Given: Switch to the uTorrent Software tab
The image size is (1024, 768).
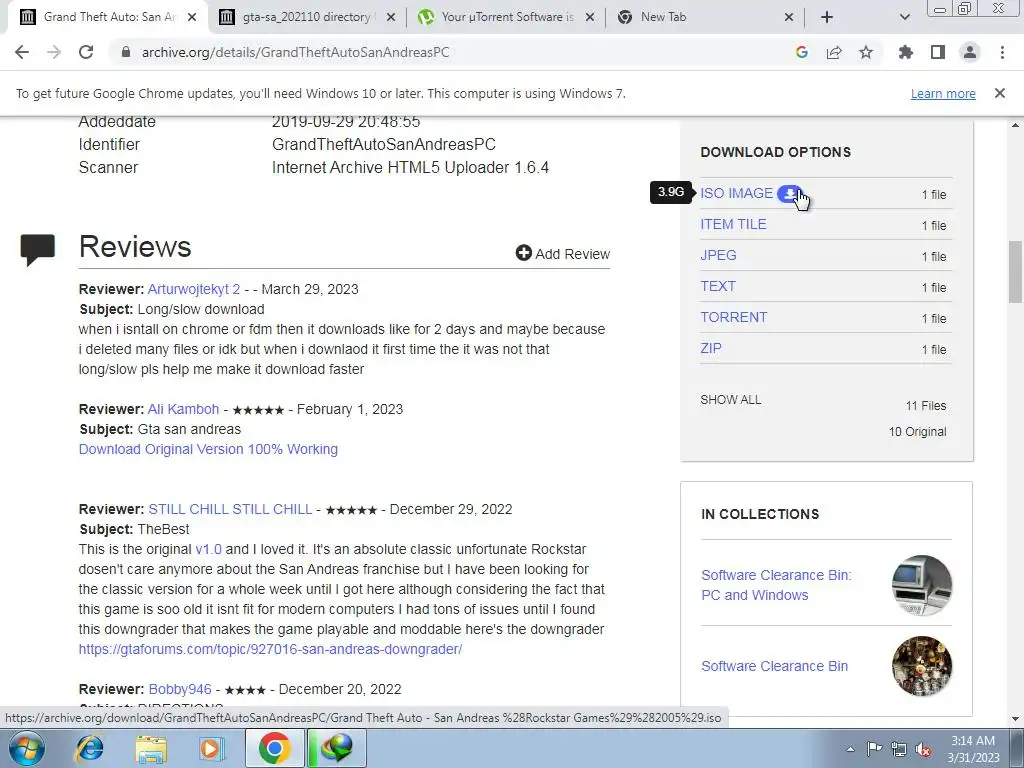Looking at the screenshot, I should [x=507, y=17].
